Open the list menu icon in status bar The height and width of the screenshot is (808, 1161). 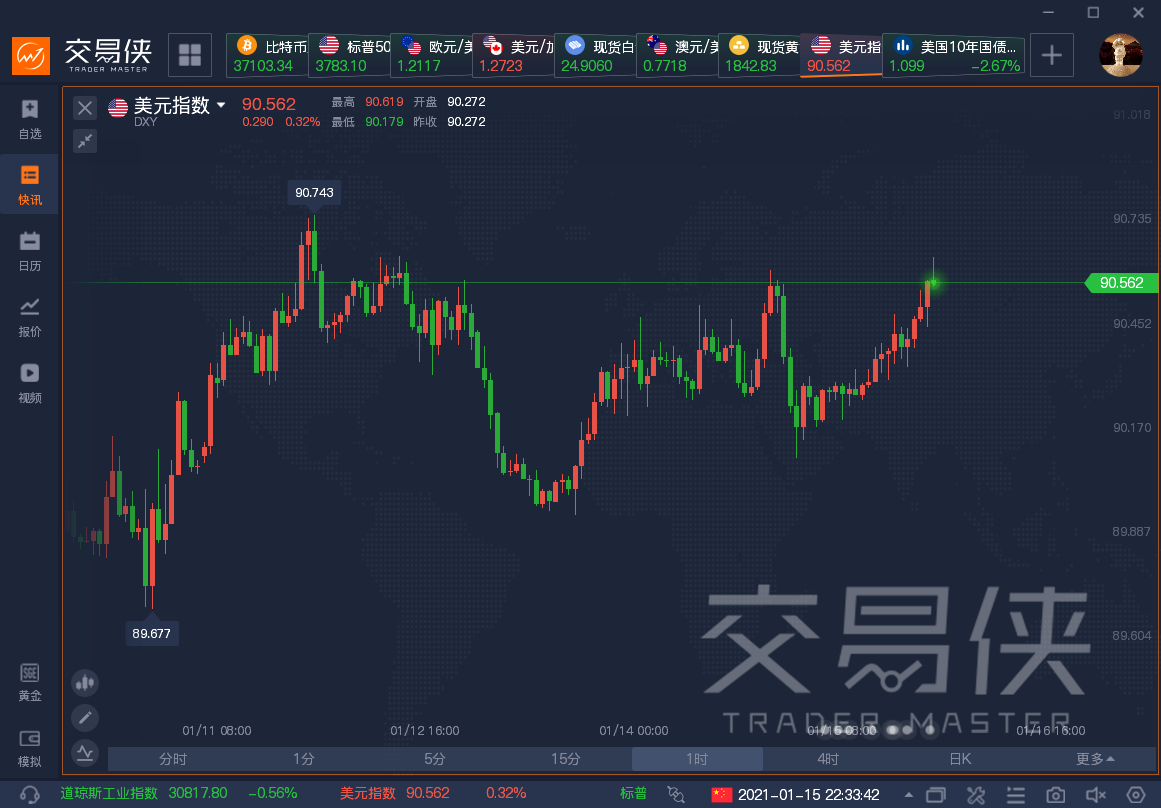coord(1016,795)
